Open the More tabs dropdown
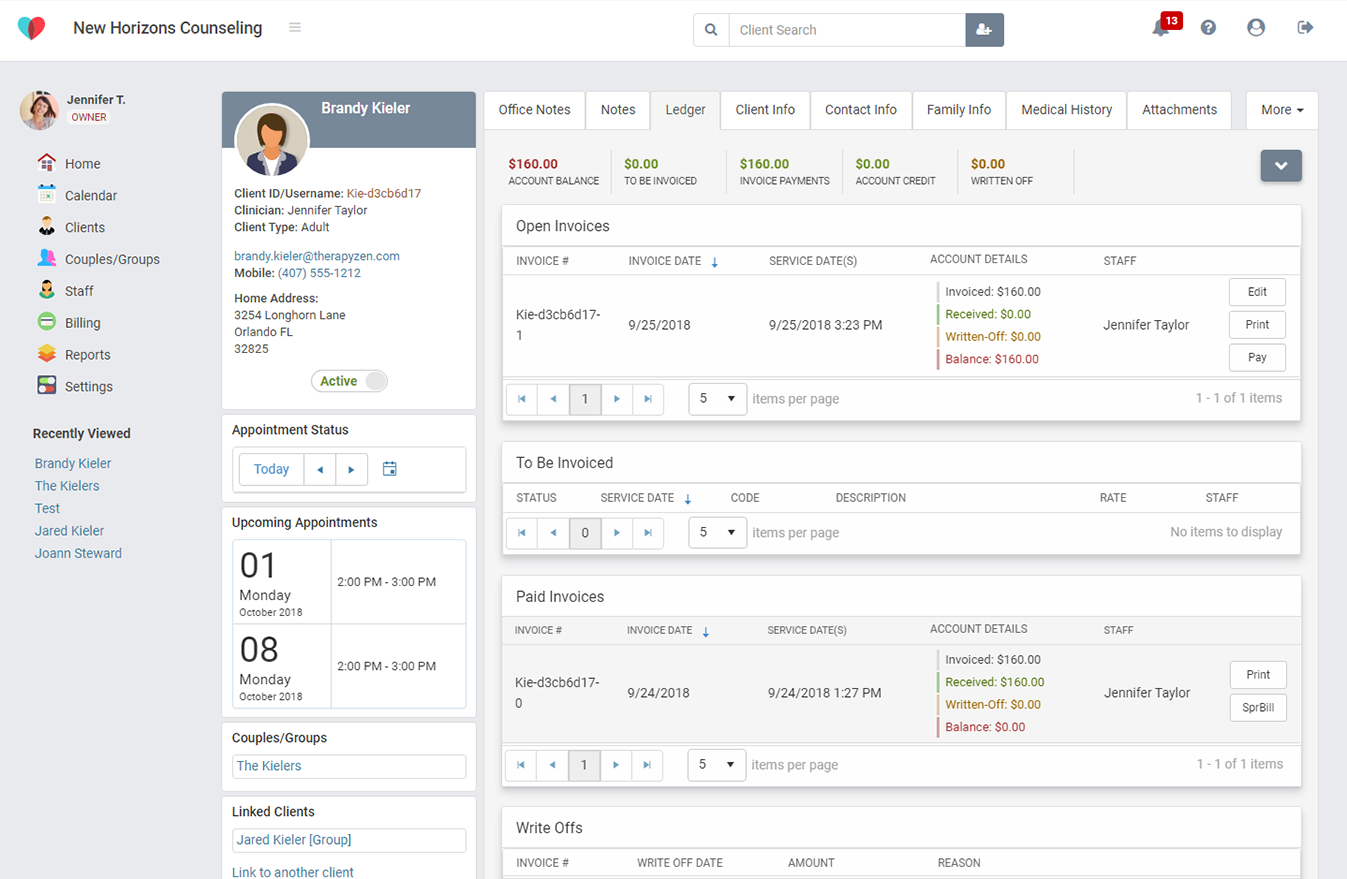 point(1281,110)
